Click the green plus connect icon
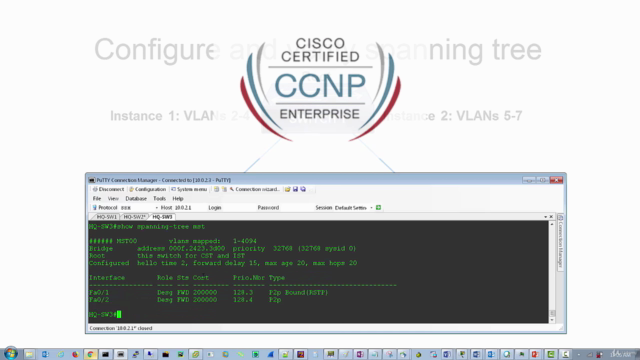The width and height of the screenshot is (640, 360). pyautogui.click(x=378, y=208)
